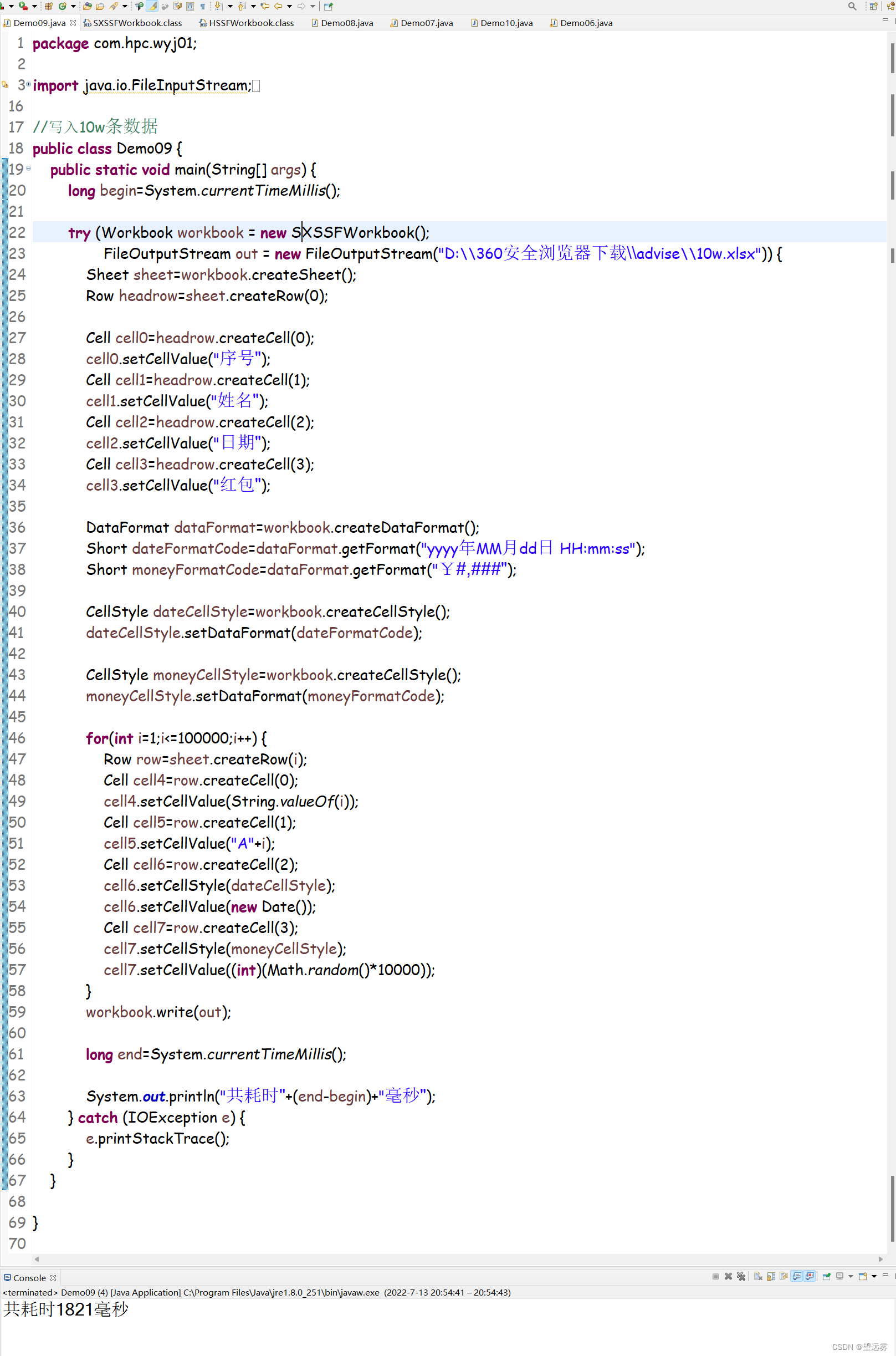Click the Quick Access search magnifier
This screenshot has height=1356, width=896.
click(852, 6)
